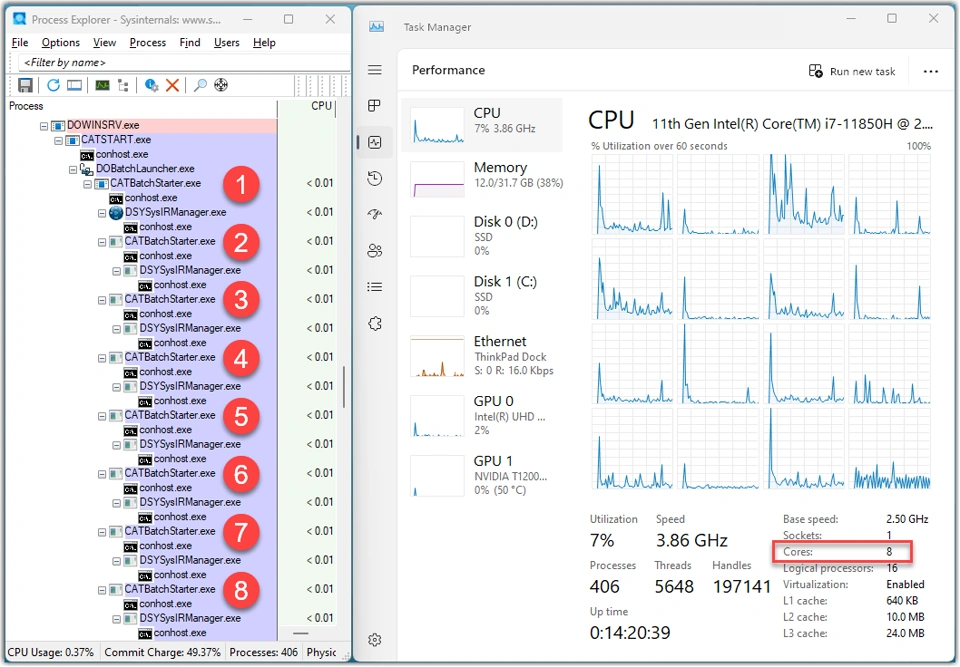Click the 'CPU Usage: 0.37%' status bar entry

coord(51,653)
